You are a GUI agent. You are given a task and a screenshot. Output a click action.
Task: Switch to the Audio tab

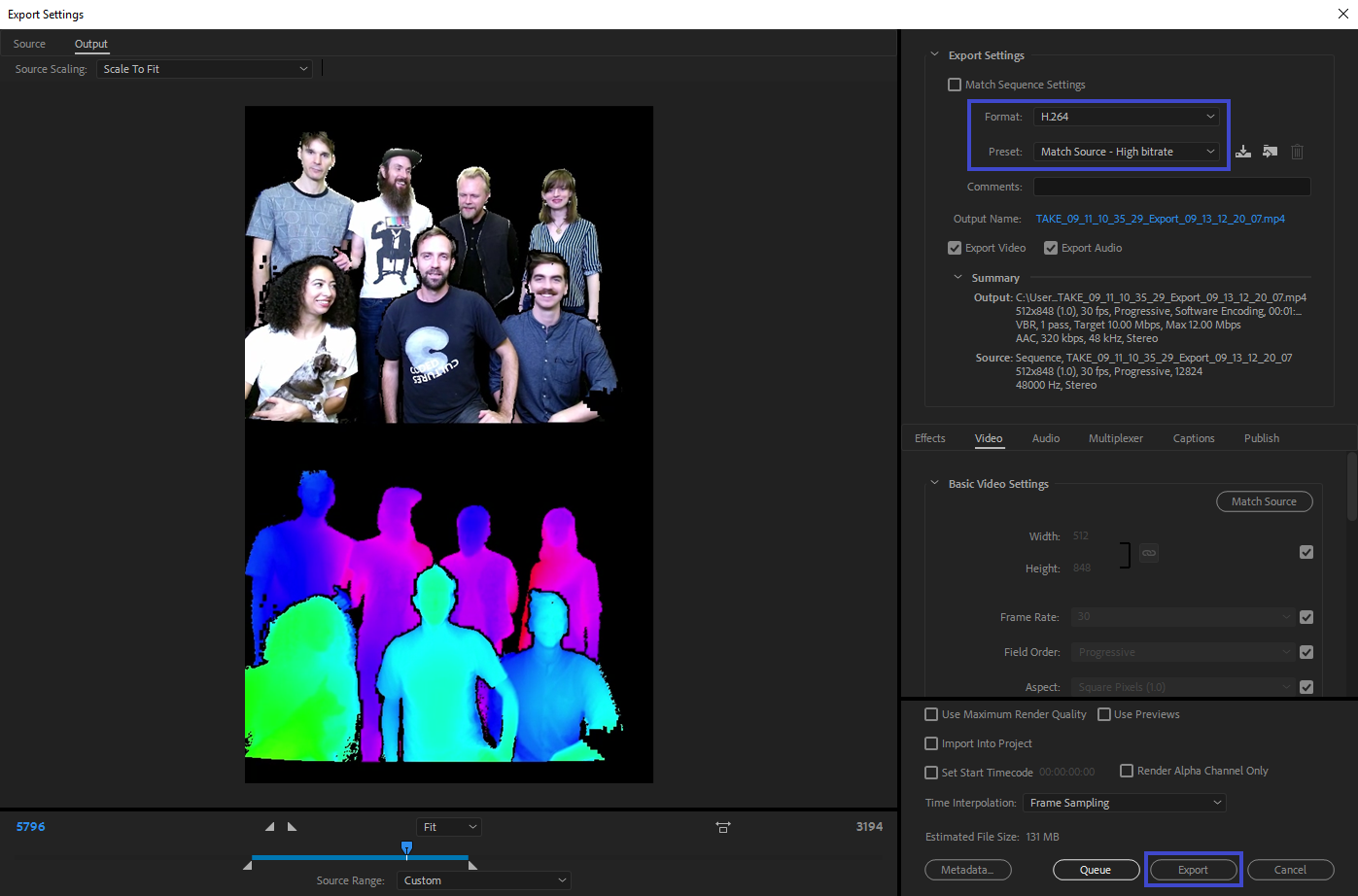point(1045,438)
